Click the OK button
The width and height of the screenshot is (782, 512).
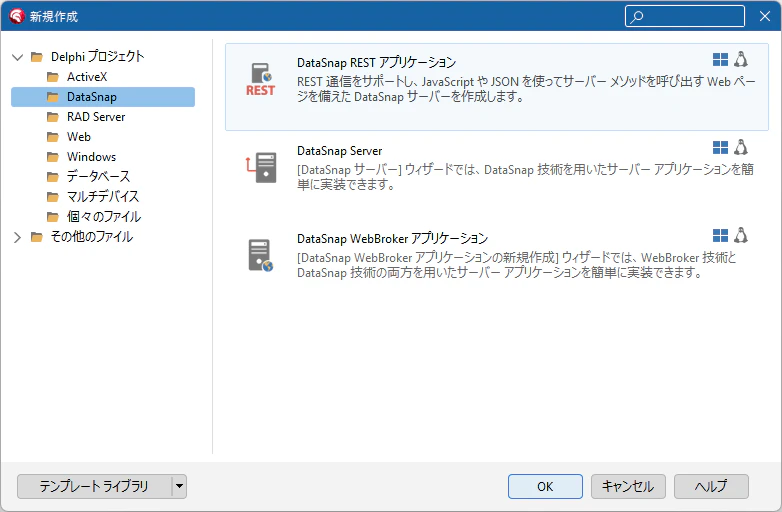545,486
